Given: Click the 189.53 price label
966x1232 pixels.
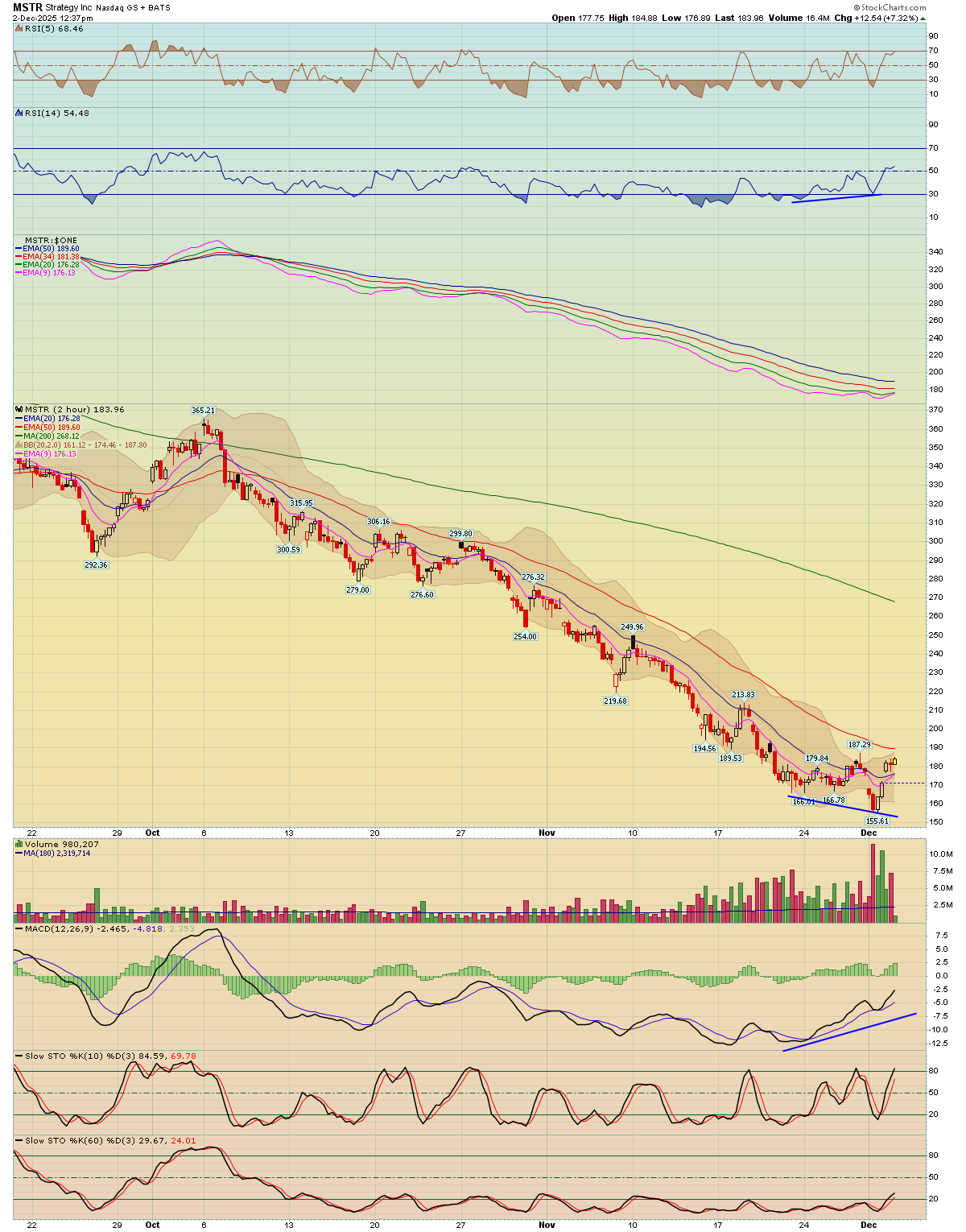Looking at the screenshot, I should point(730,758).
